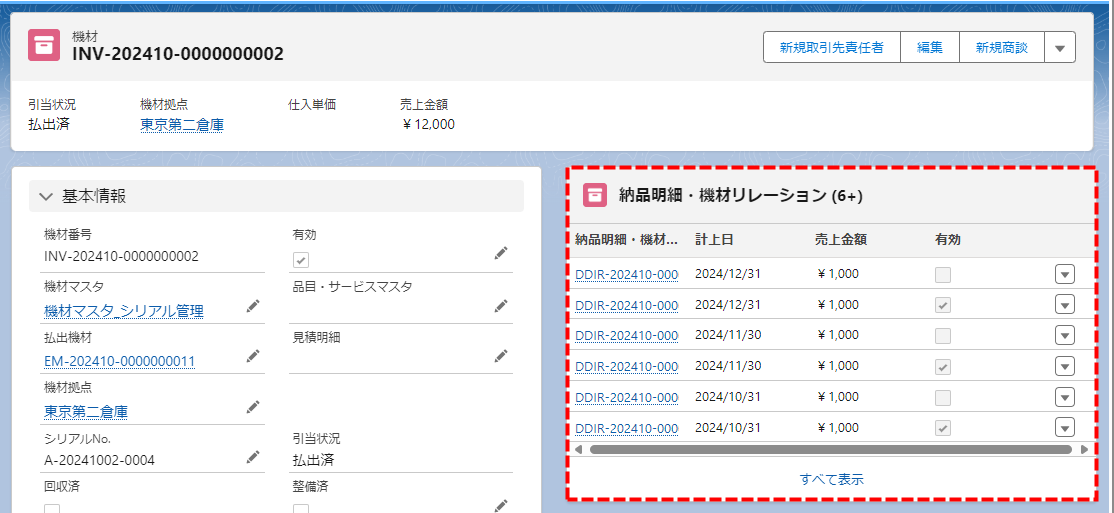Open more actions dropdown next to 新規商談
The height and width of the screenshot is (513, 1114).
1060,47
